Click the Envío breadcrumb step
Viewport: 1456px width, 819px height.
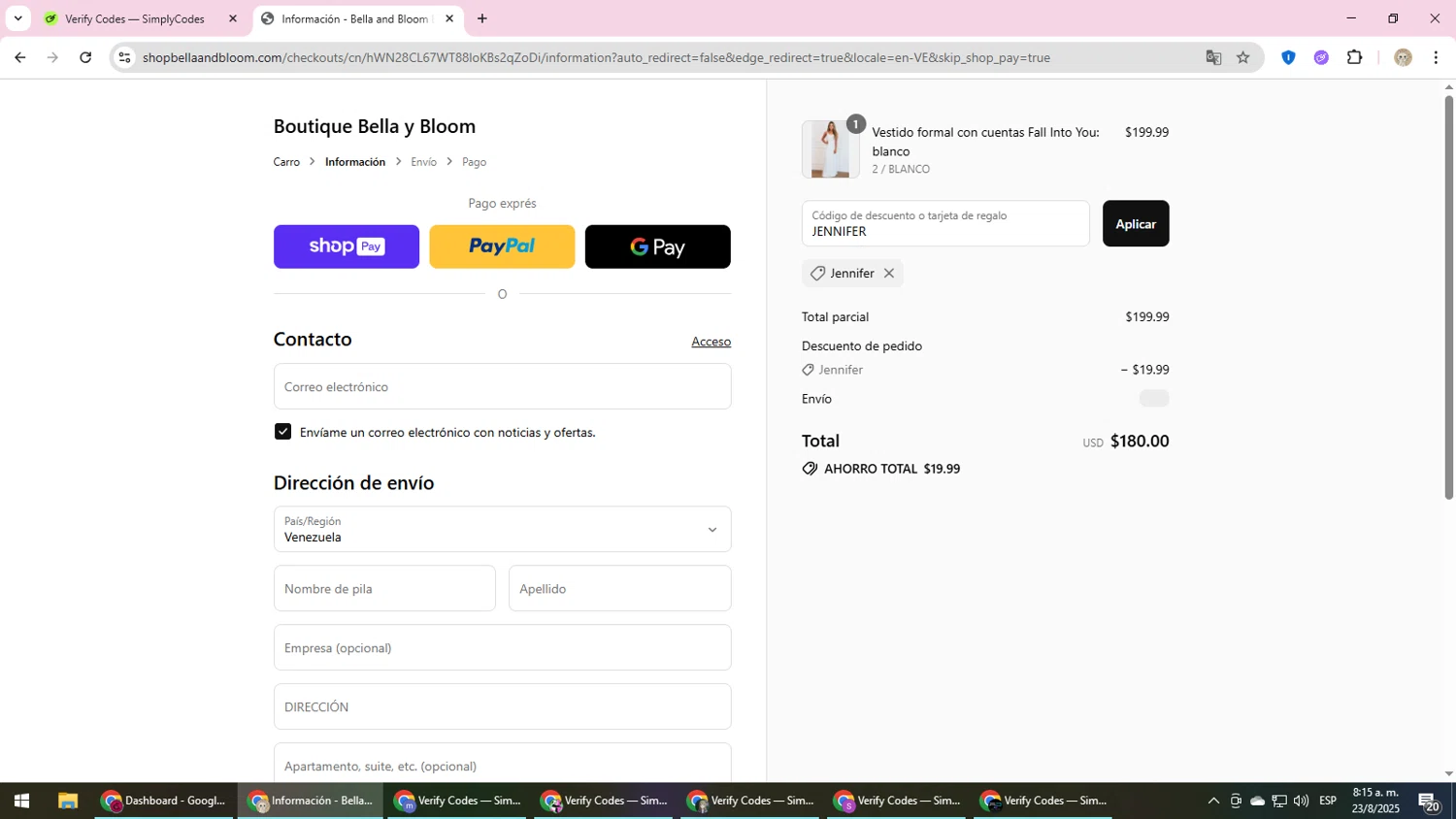[423, 162]
